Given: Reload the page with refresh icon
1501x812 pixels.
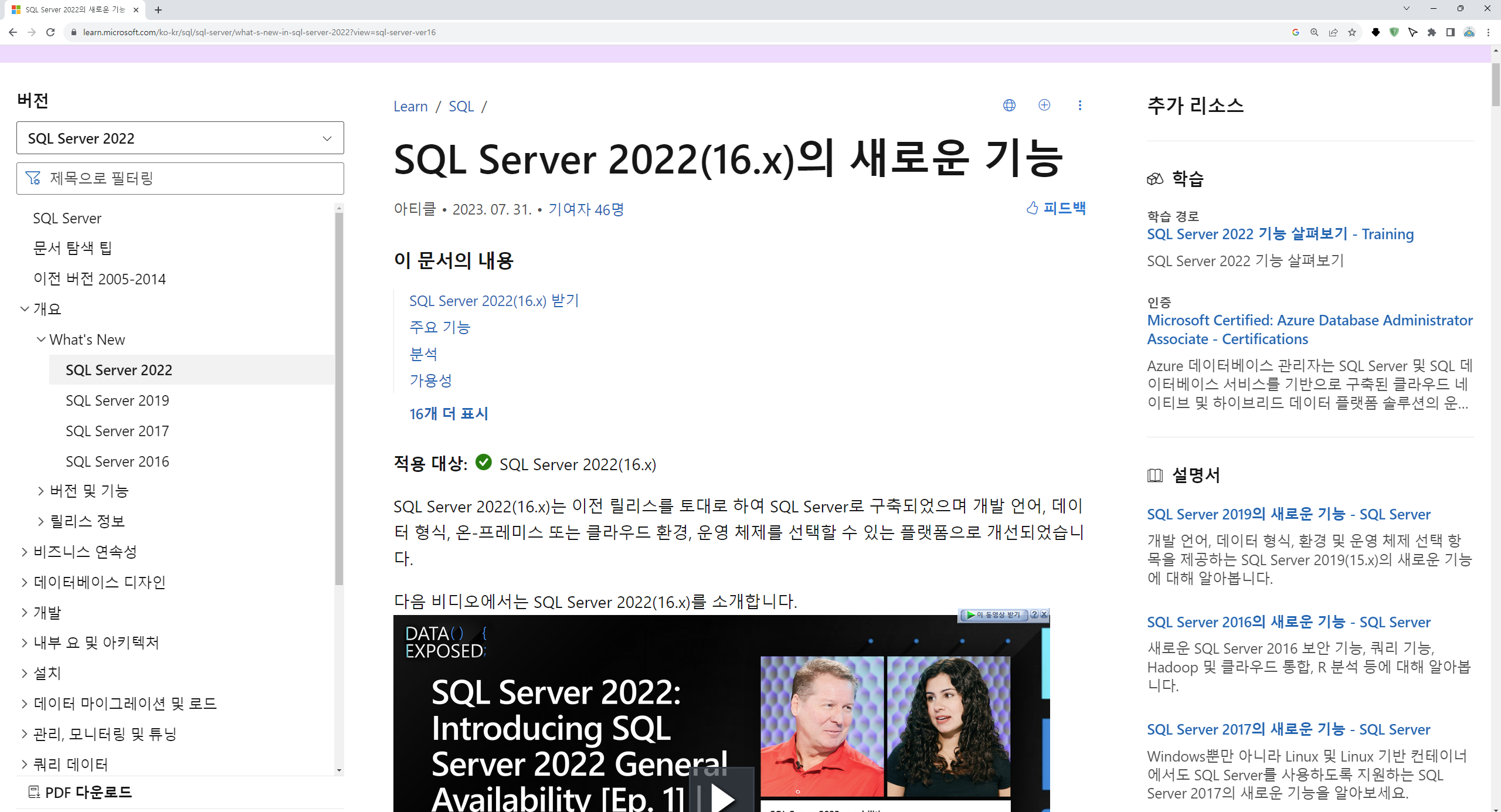Looking at the screenshot, I should [x=50, y=32].
